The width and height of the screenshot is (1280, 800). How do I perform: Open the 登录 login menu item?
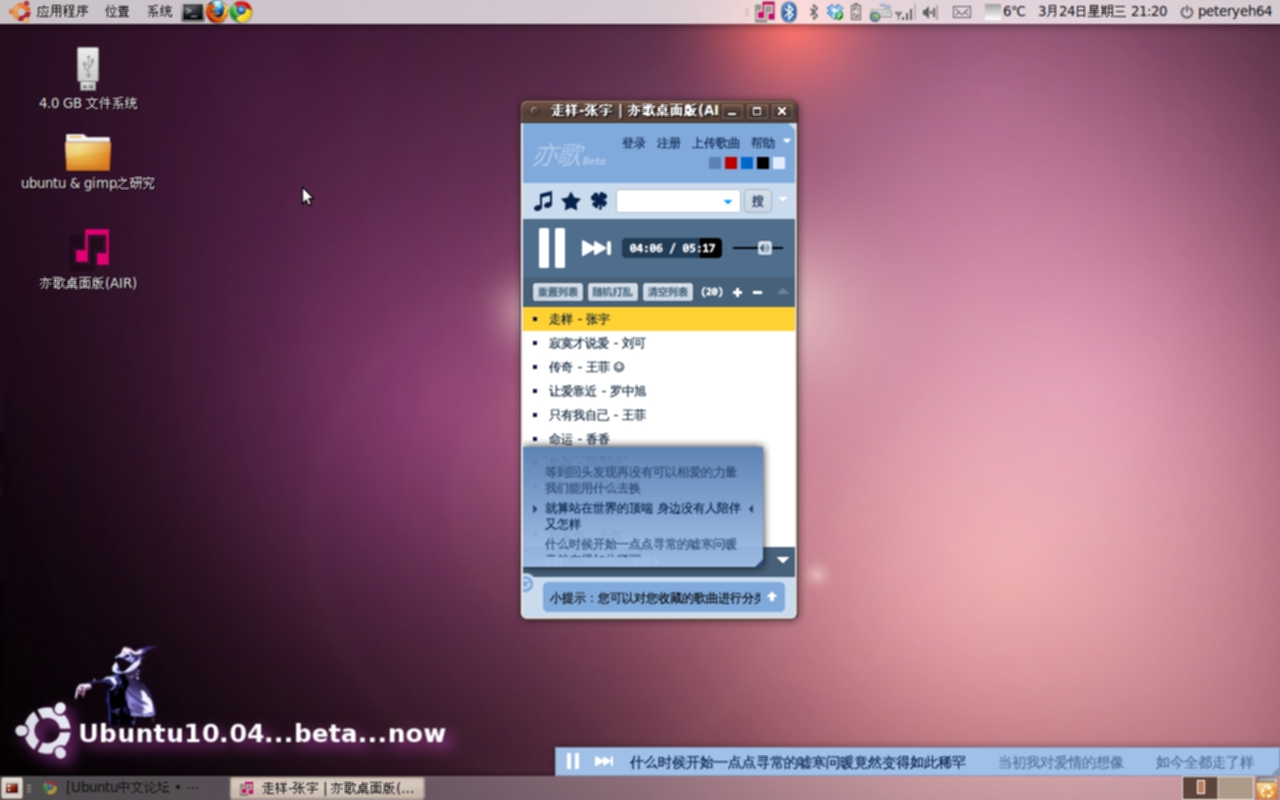pos(634,143)
